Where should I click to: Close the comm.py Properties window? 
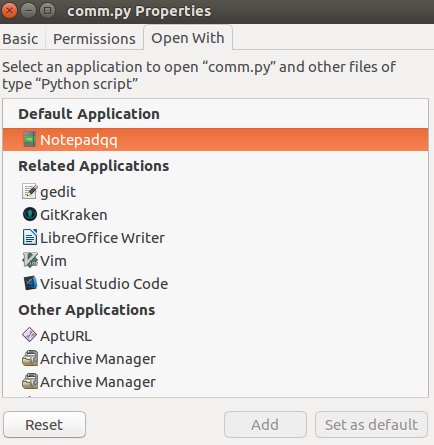9,11
